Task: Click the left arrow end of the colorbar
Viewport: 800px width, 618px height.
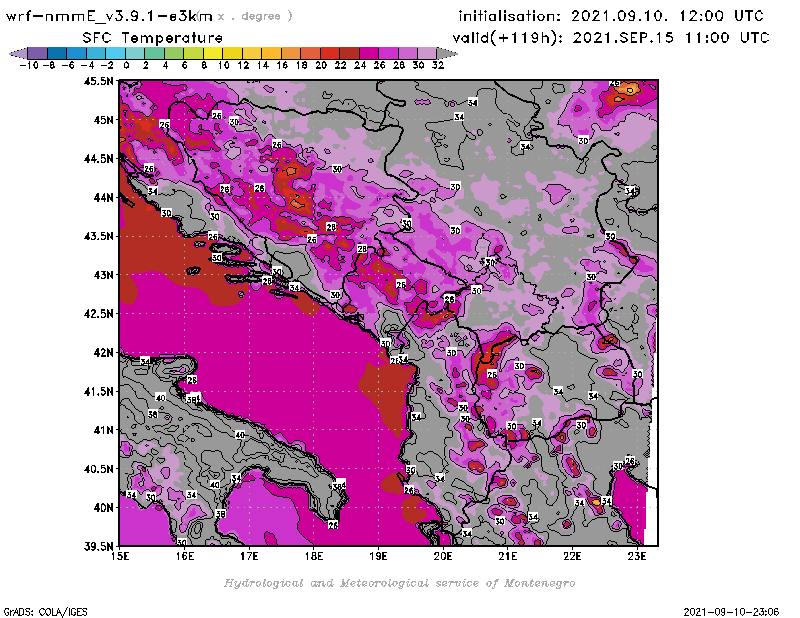Action: click(x=18, y=53)
